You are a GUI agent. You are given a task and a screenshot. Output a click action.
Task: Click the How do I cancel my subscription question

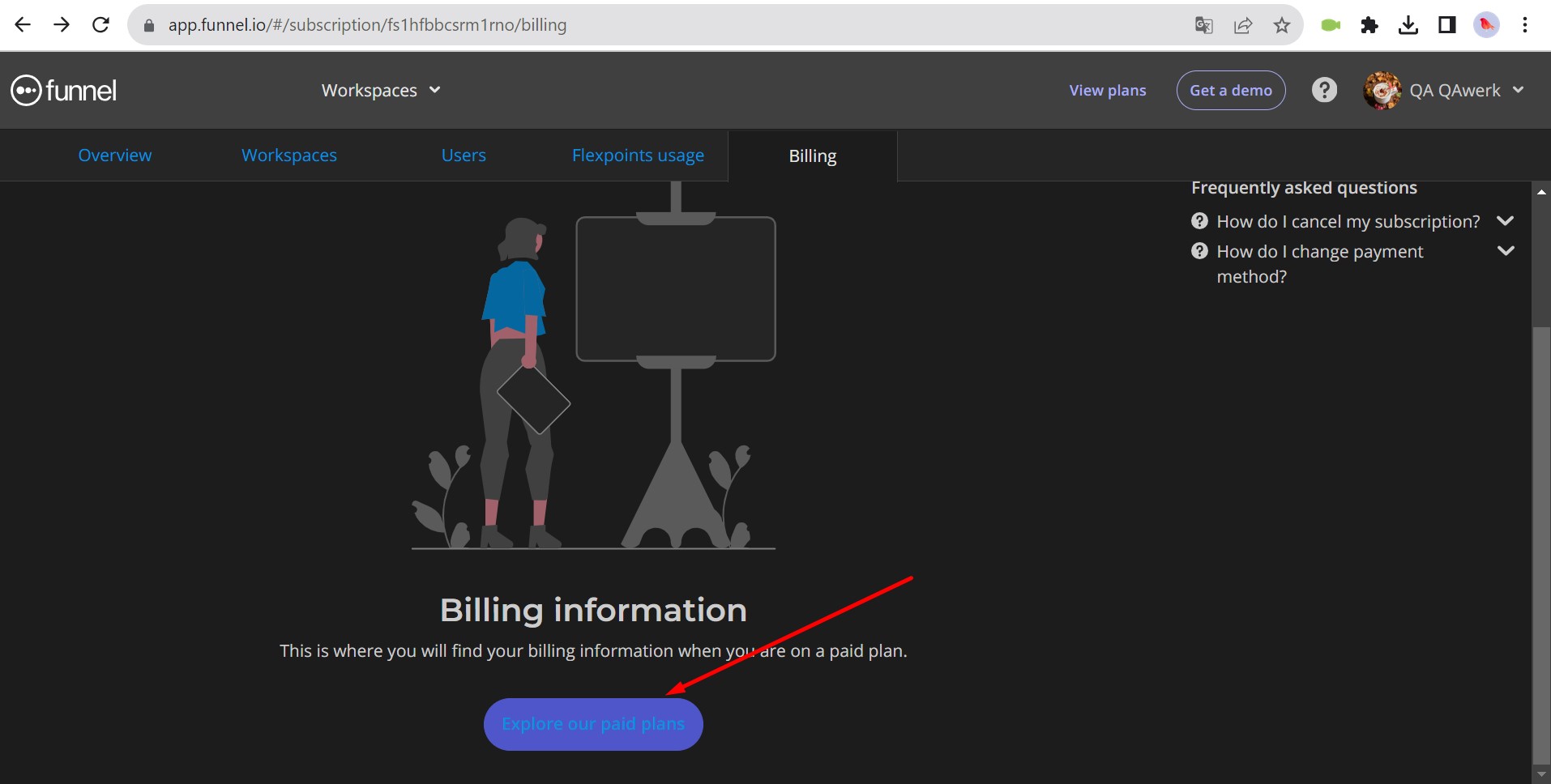coord(1348,221)
